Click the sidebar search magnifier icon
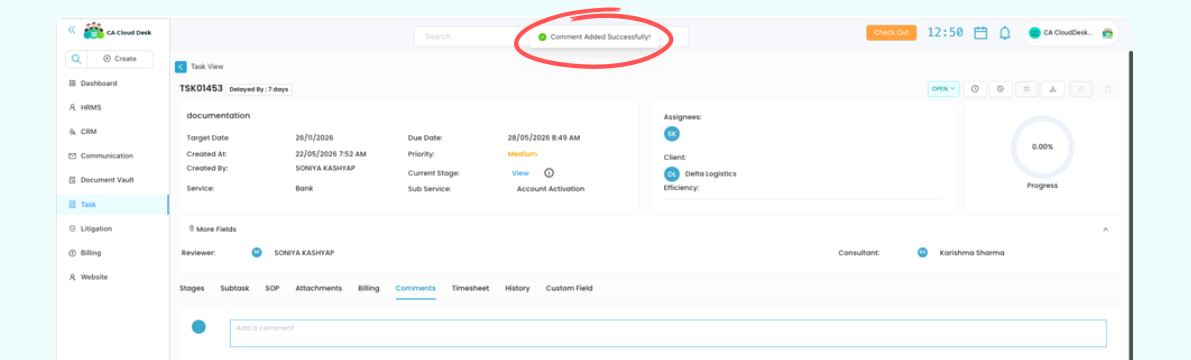The height and width of the screenshot is (360, 1191). pyautogui.click(x=77, y=58)
